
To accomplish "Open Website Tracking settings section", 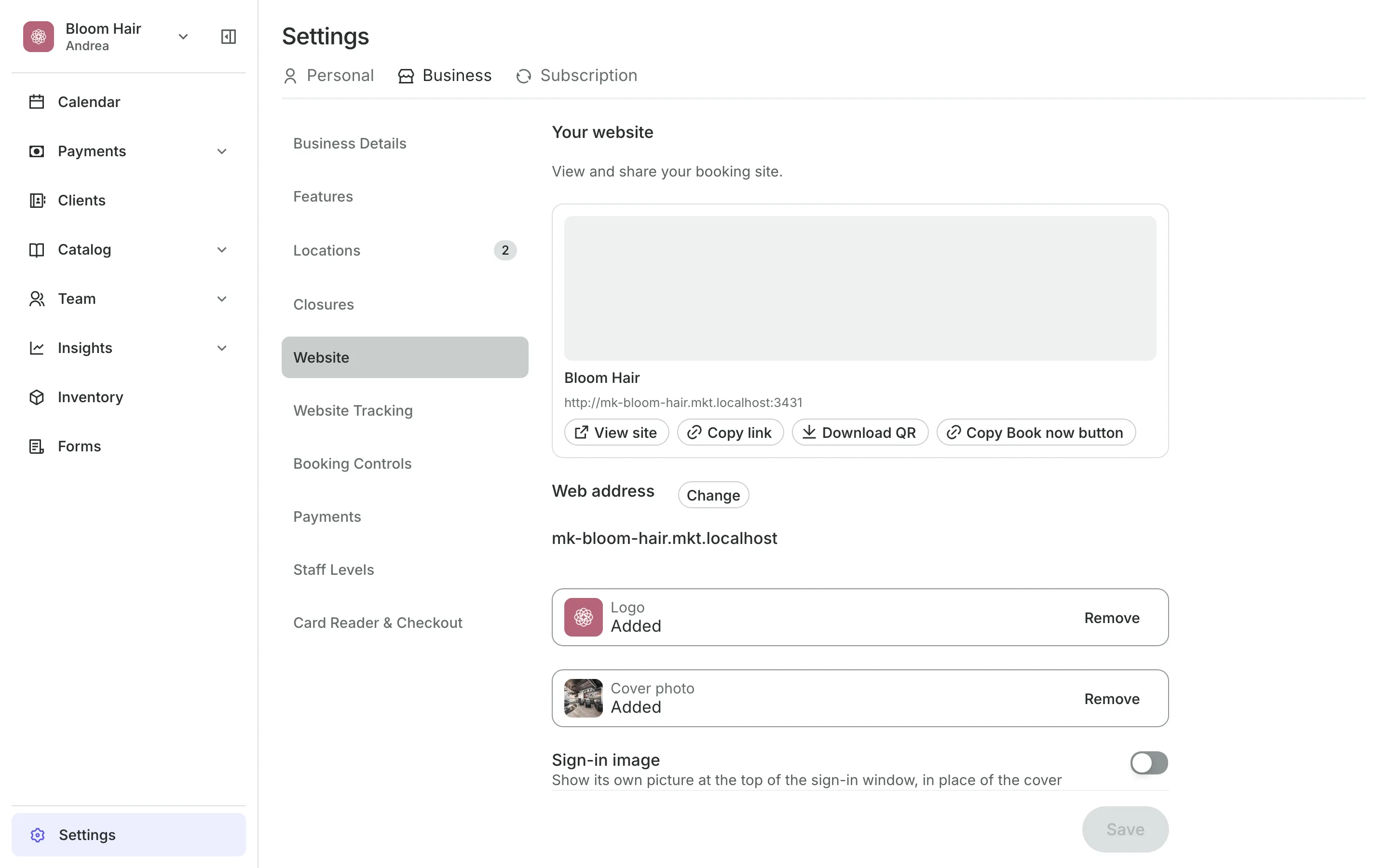I will click(405, 410).
